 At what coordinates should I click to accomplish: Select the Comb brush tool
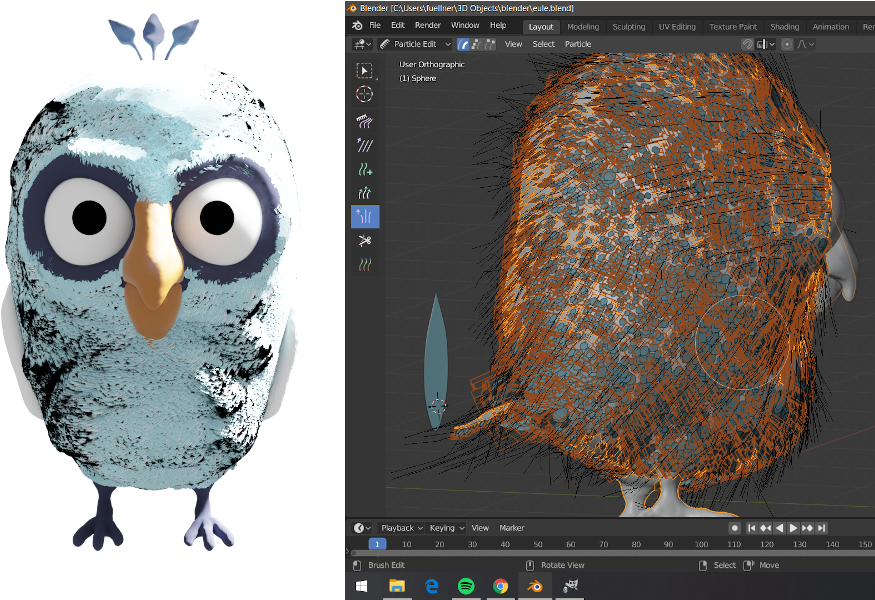click(364, 119)
